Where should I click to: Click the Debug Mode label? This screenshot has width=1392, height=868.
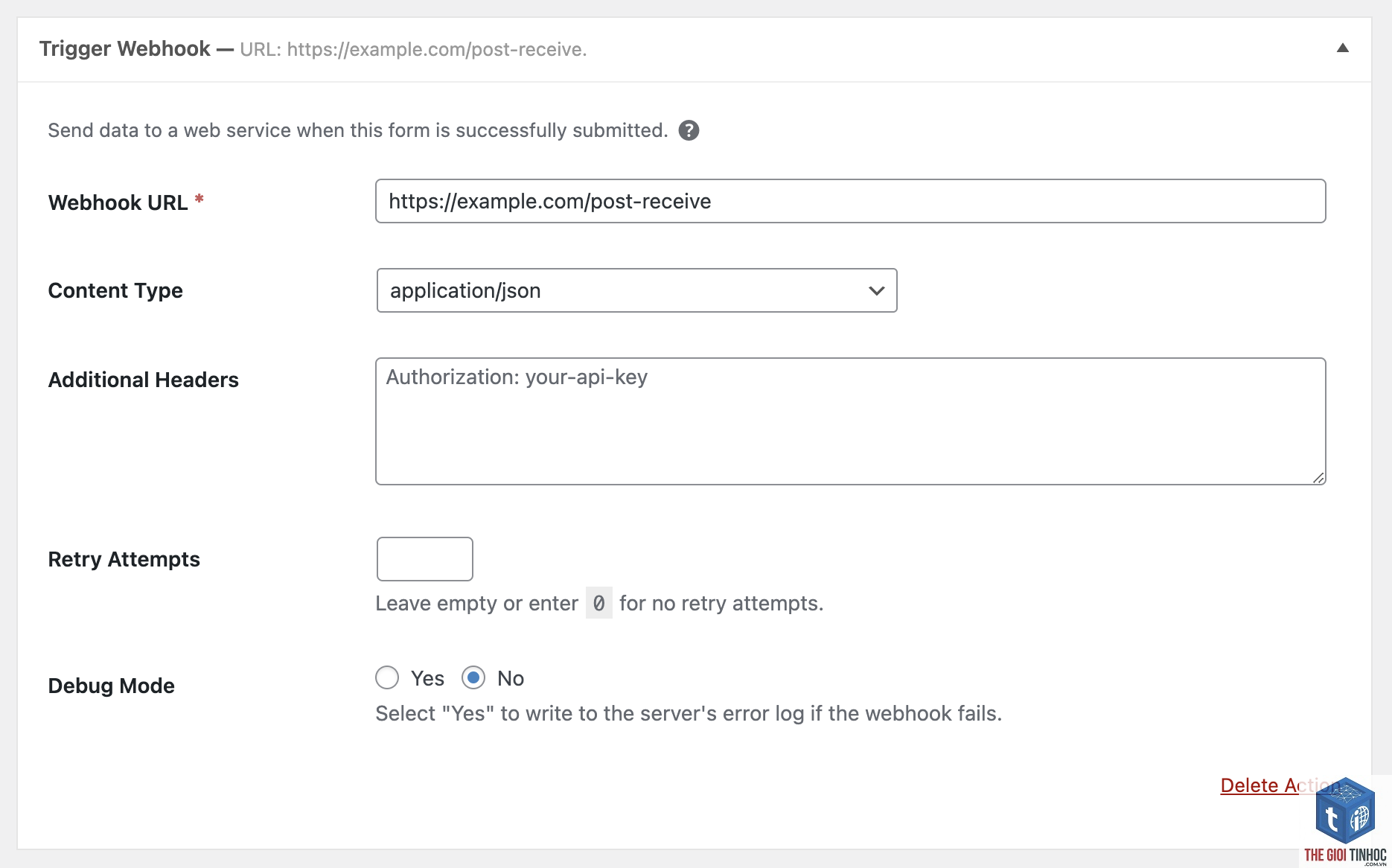click(112, 686)
